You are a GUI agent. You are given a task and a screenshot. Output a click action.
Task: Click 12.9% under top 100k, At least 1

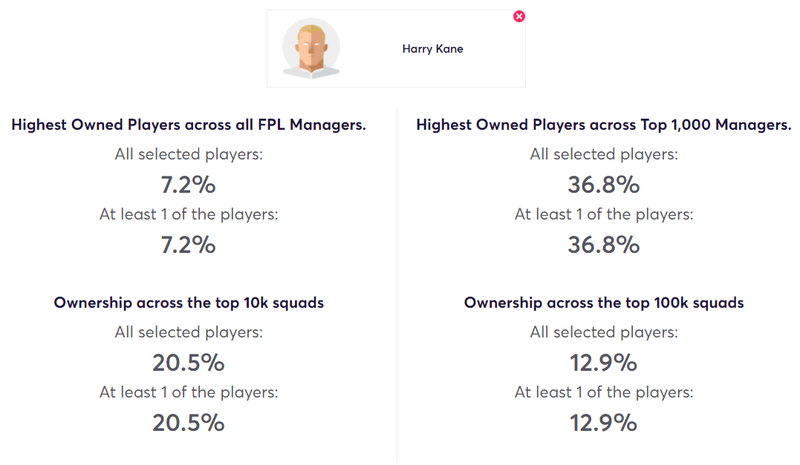tap(604, 423)
